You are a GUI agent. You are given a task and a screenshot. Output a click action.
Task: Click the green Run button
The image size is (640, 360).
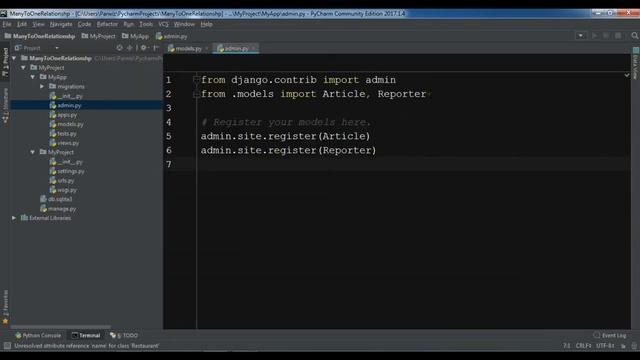coord(594,36)
